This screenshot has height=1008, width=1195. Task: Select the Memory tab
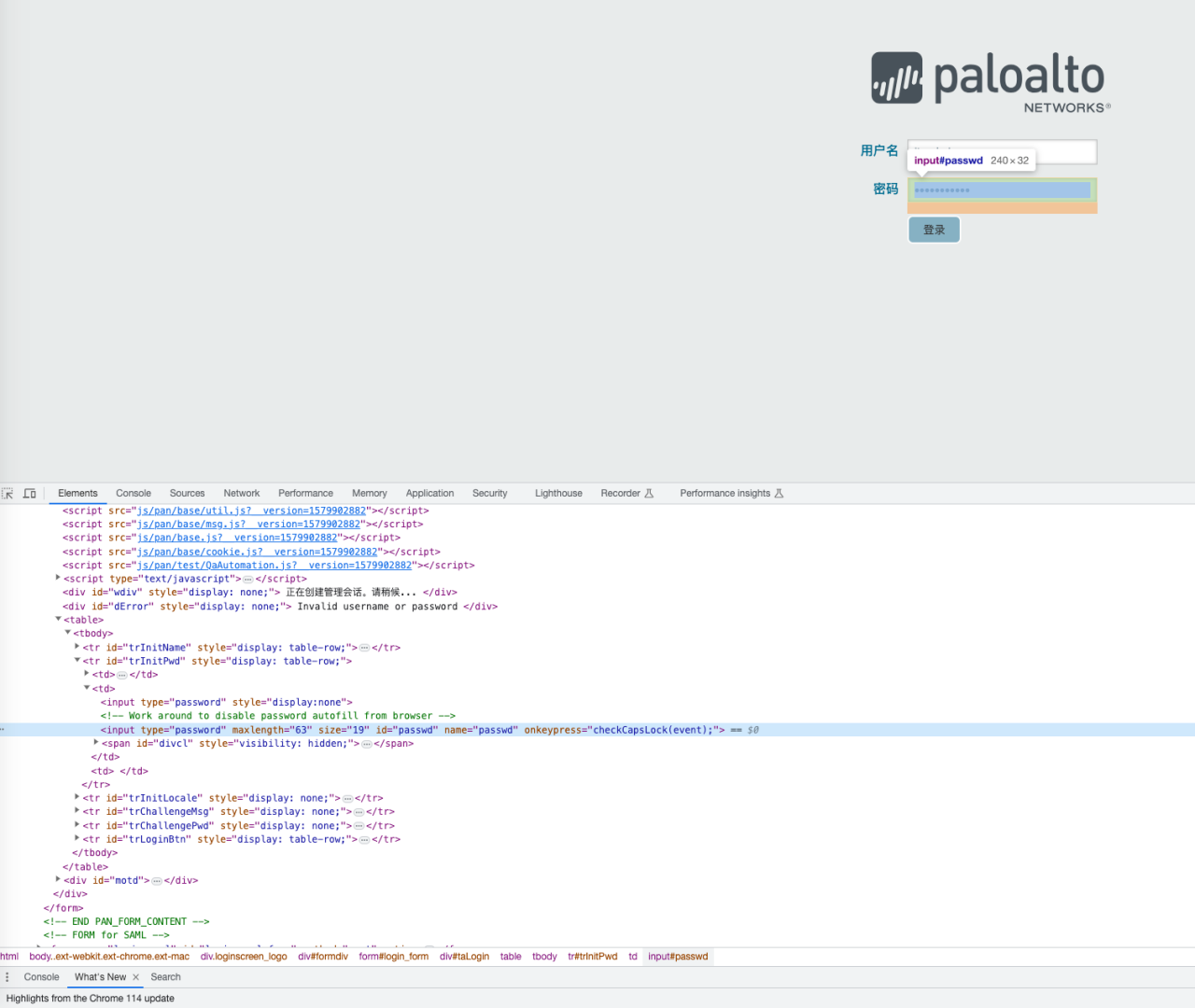(x=370, y=494)
